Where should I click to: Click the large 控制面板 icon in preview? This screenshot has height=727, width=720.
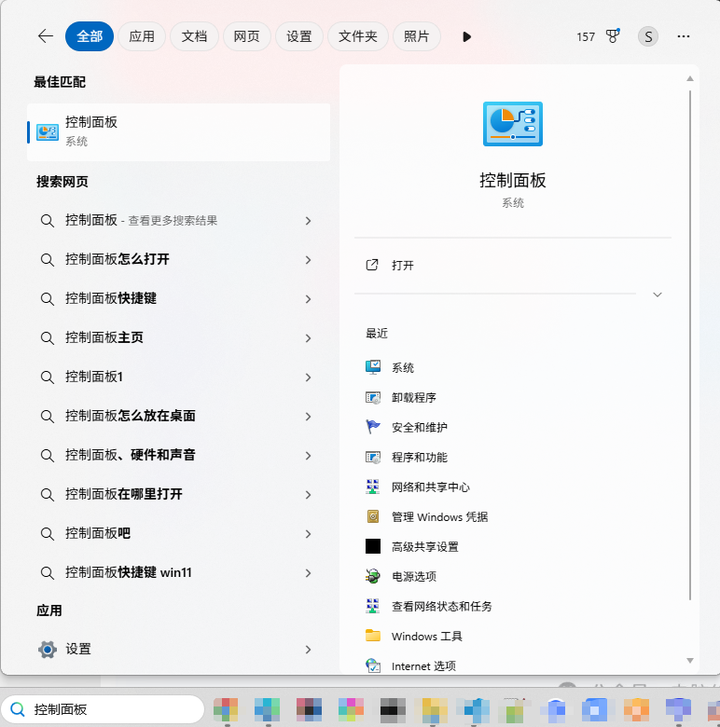513,124
